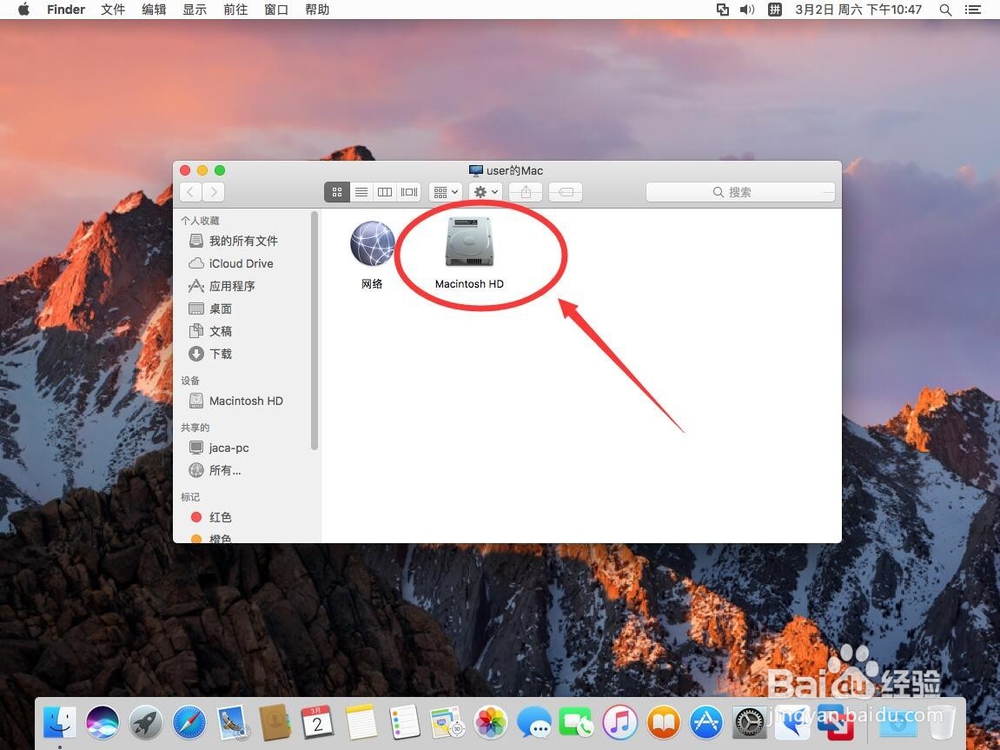
Task: Open the 帮助 menu
Action: coord(317,10)
